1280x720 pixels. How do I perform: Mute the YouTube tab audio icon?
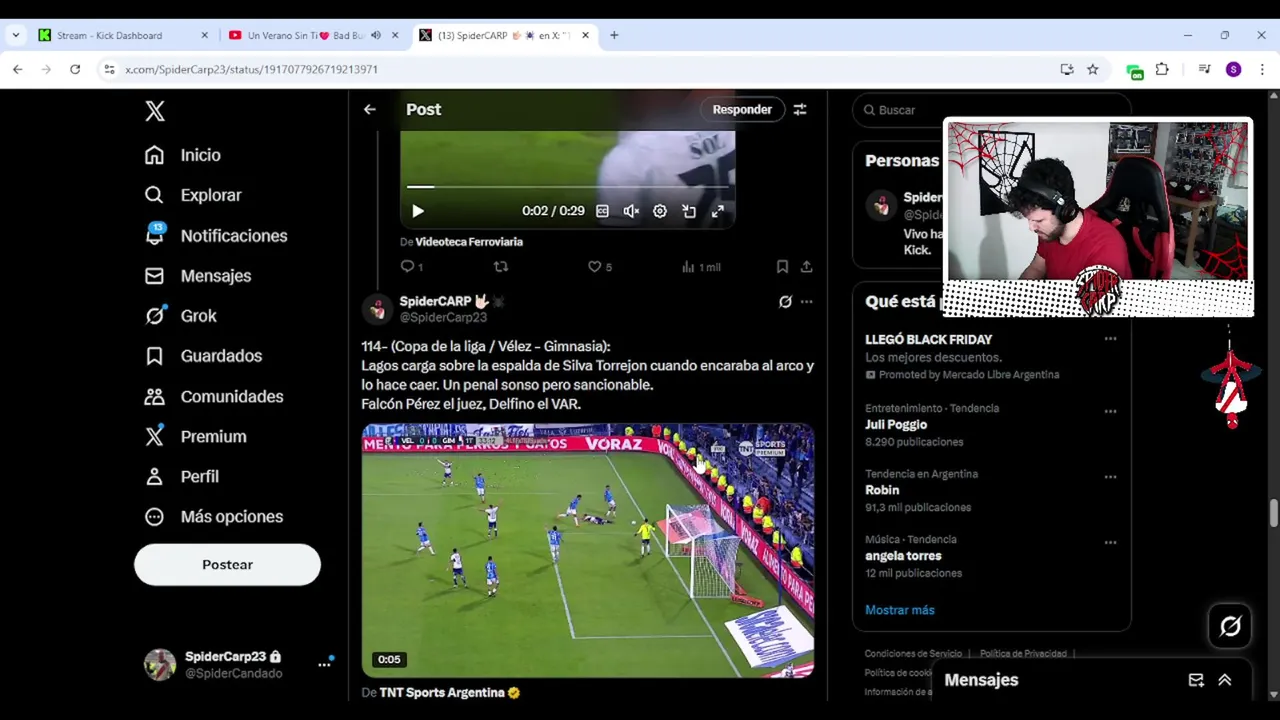376,35
